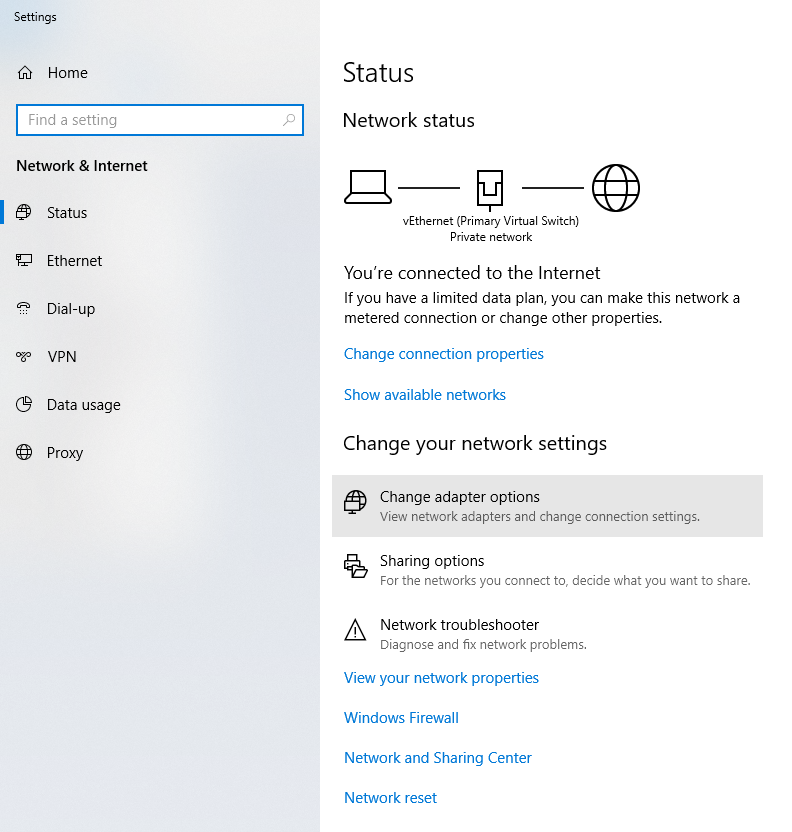Go to Network and Sharing Center
Viewport: 792px width, 832px height.
point(437,758)
